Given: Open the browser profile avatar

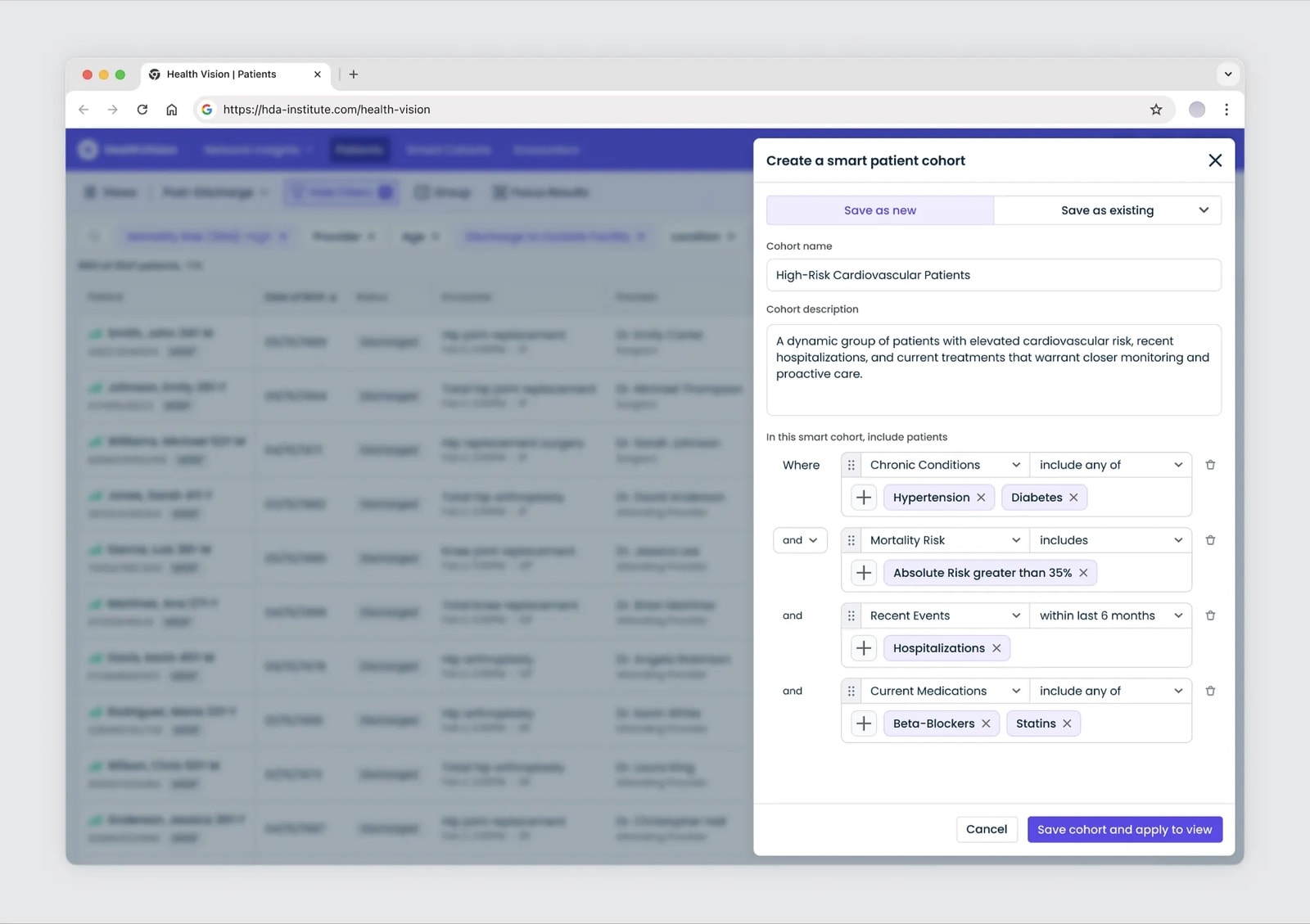Looking at the screenshot, I should 1197,110.
